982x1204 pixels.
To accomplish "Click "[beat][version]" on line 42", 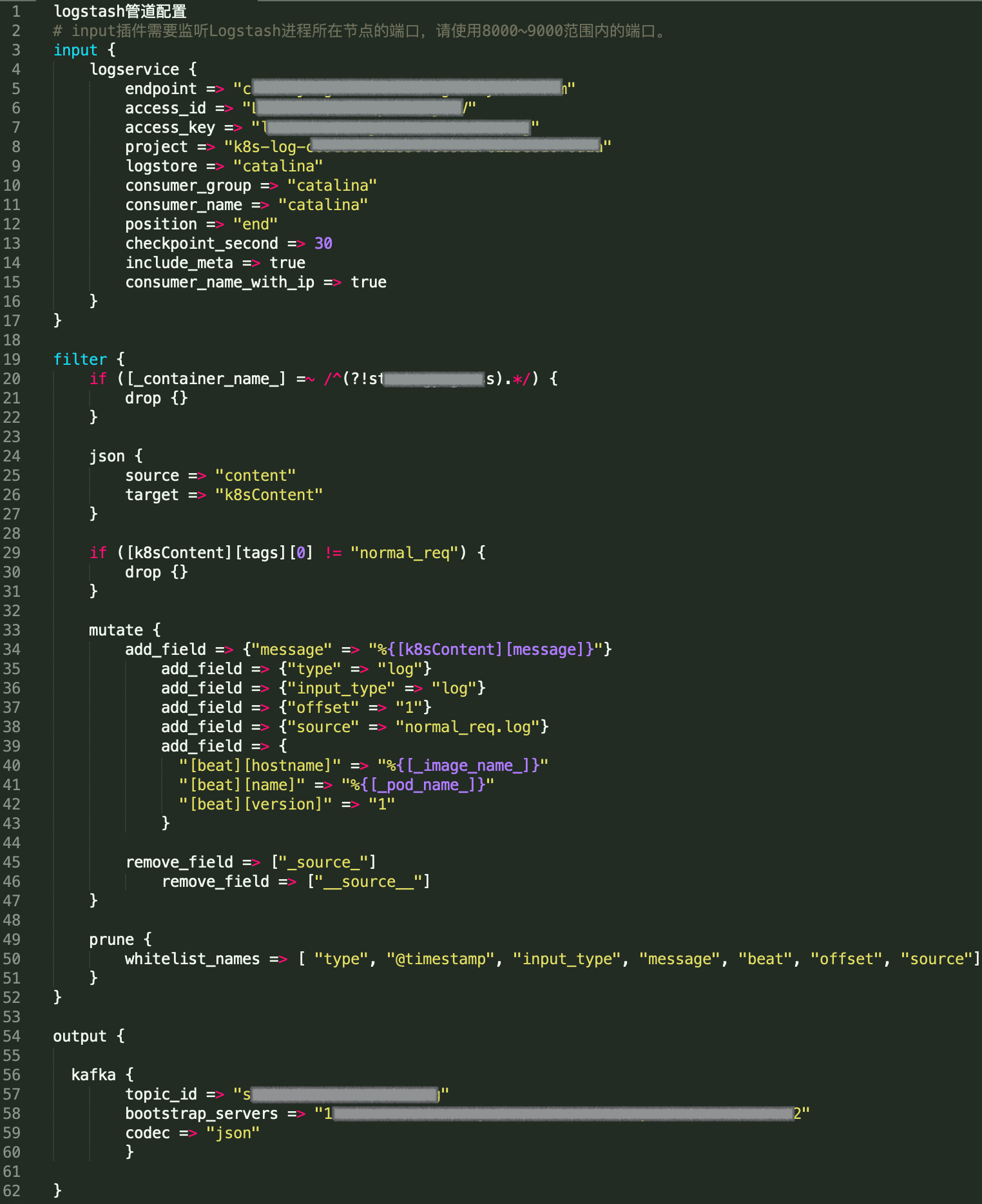I will (256, 804).
